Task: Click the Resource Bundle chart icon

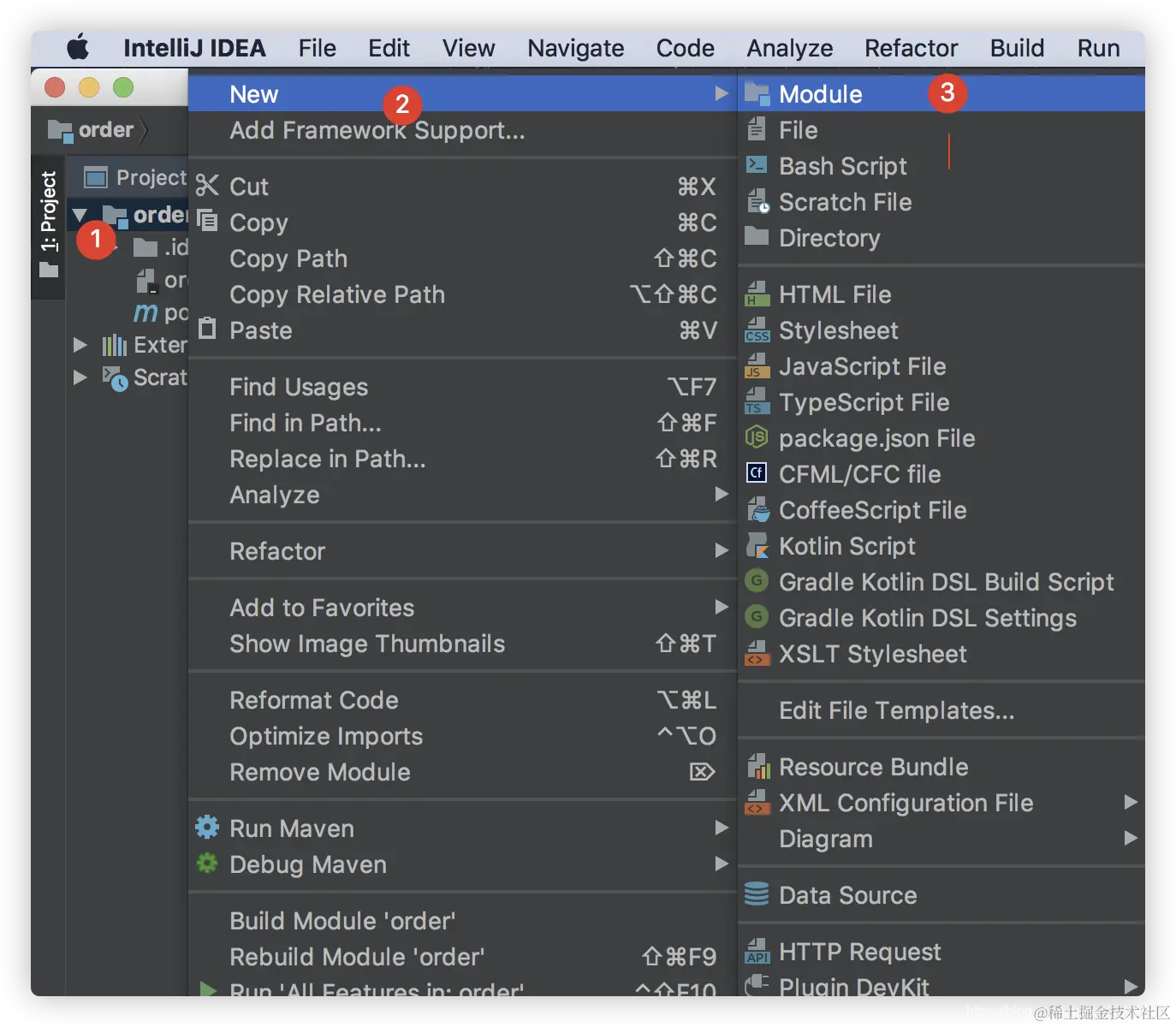Action: [757, 767]
